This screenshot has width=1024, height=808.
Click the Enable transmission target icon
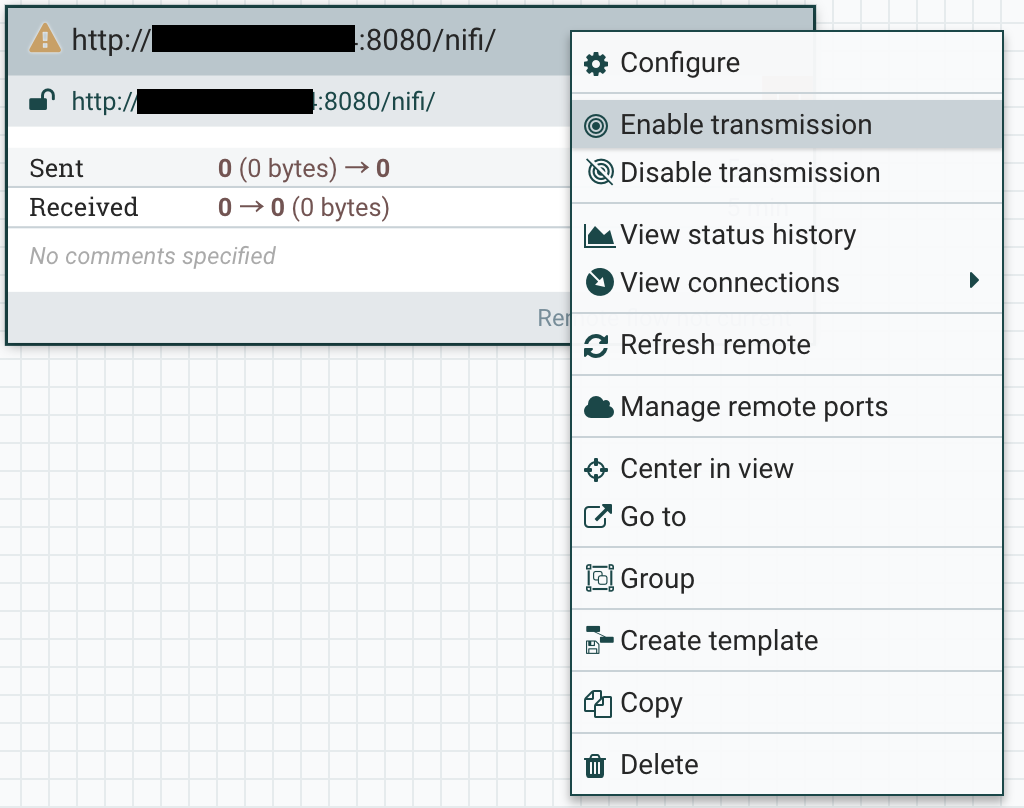(596, 125)
